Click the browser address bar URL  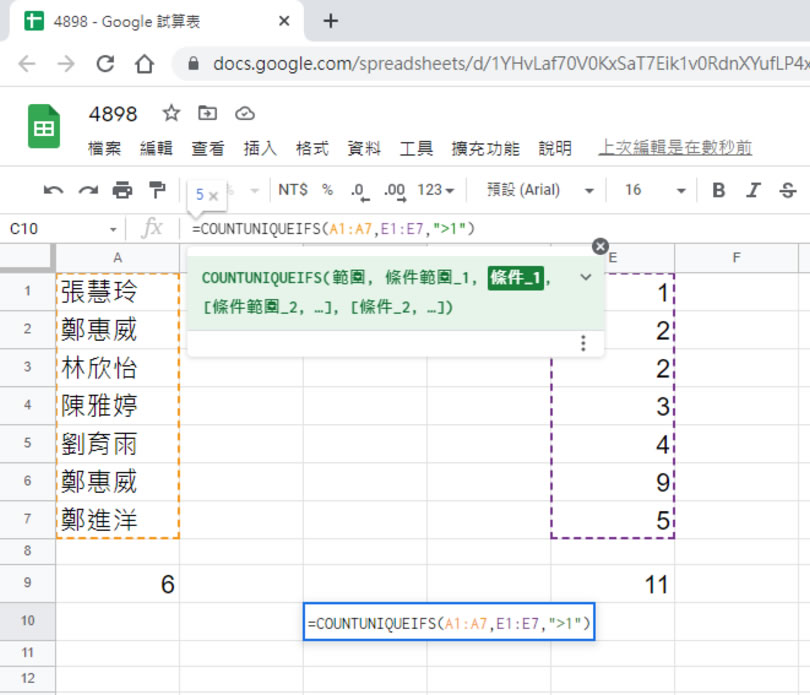[x=510, y=64]
